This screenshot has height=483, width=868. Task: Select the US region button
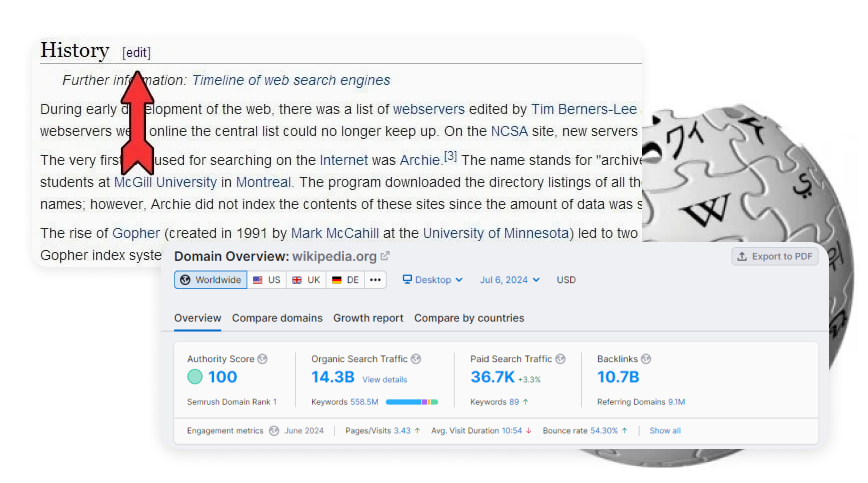(x=266, y=280)
